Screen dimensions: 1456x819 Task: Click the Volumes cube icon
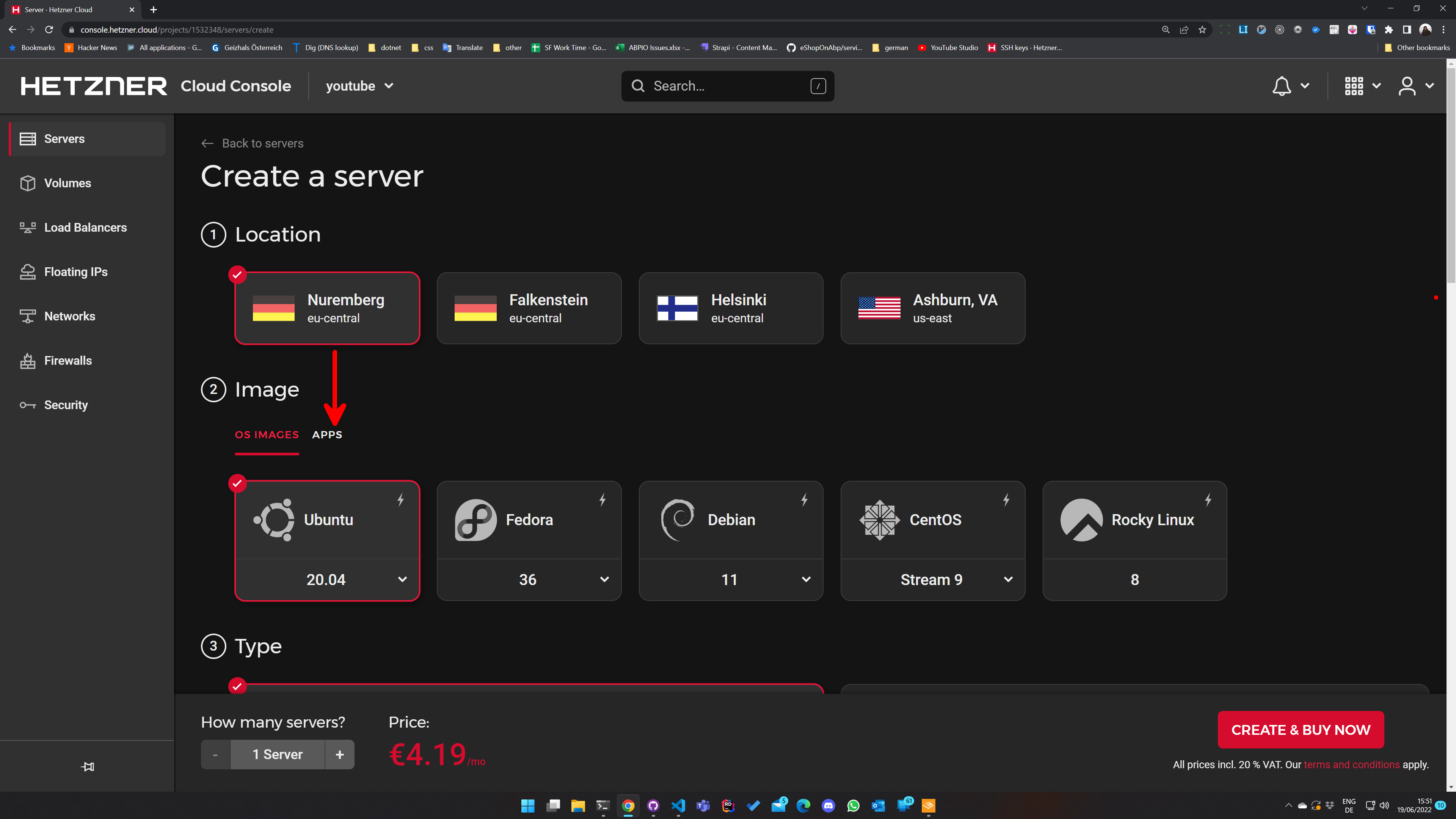tap(28, 183)
